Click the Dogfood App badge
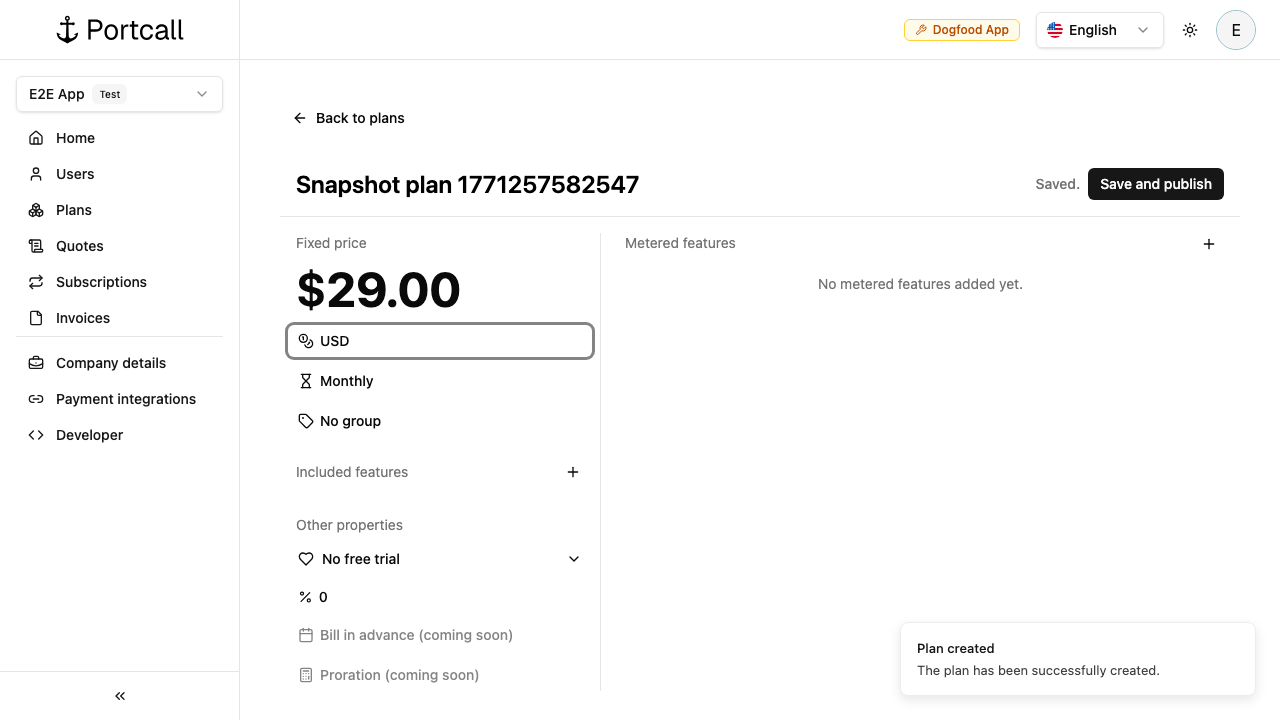The image size is (1280, 720). pos(962,30)
